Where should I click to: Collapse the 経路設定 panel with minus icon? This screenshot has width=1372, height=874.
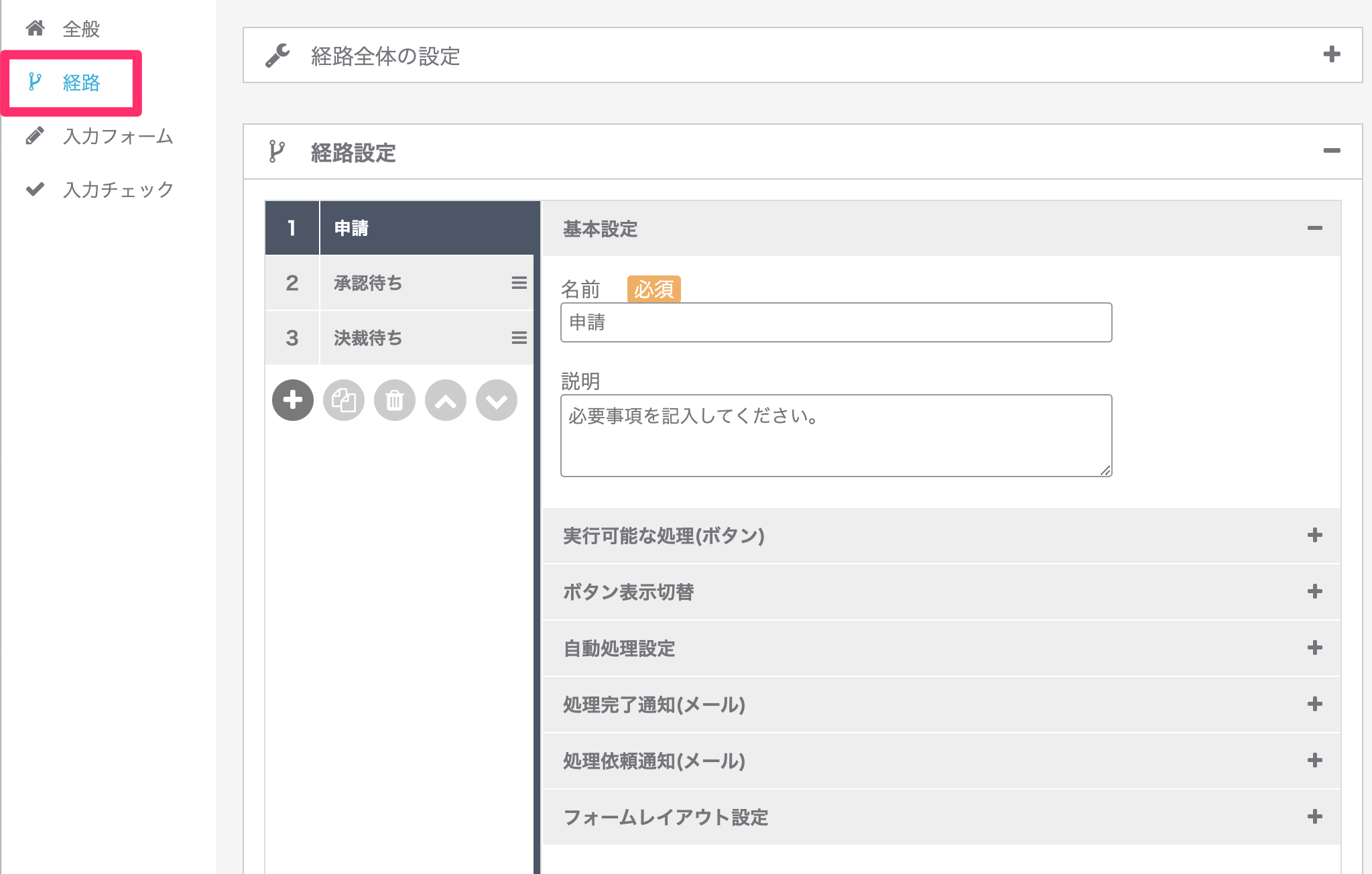click(x=1332, y=151)
